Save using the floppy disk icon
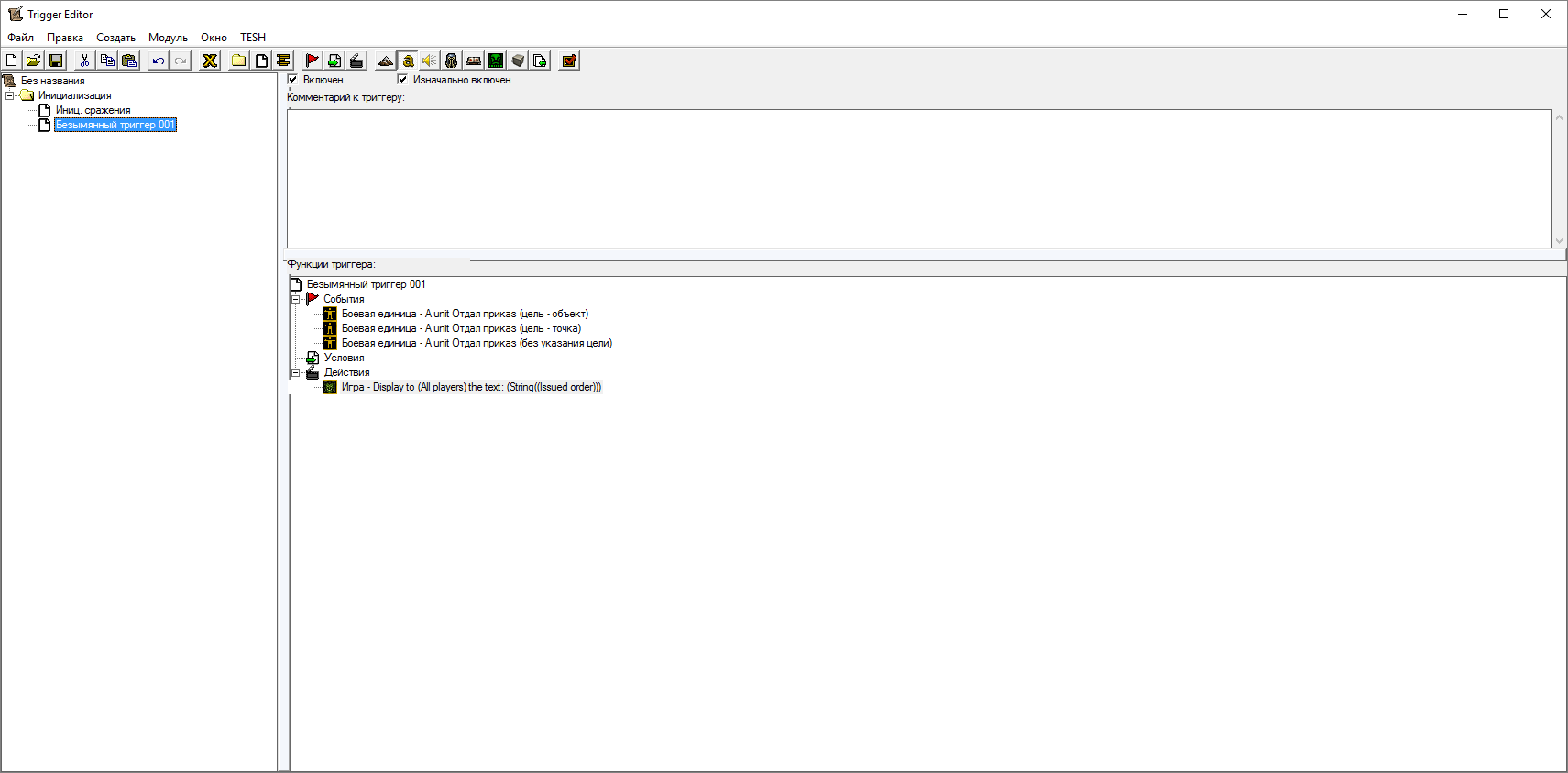 pos(56,61)
